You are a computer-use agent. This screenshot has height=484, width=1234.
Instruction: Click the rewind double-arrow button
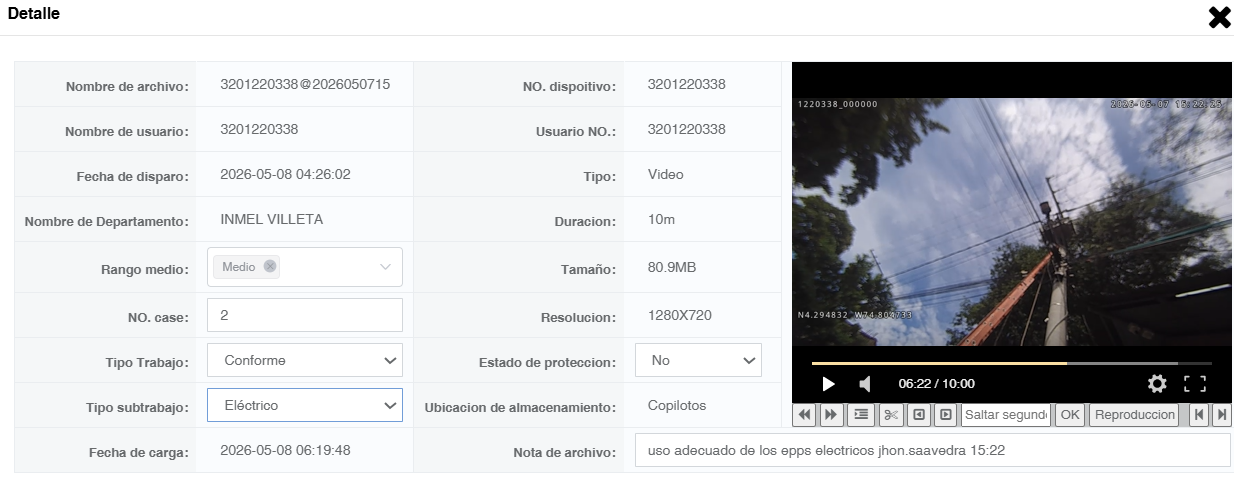(805, 415)
